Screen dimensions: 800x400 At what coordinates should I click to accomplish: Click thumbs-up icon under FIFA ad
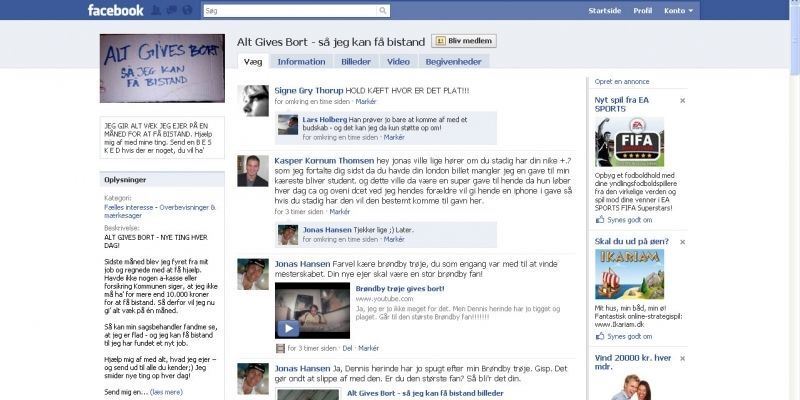coord(600,219)
